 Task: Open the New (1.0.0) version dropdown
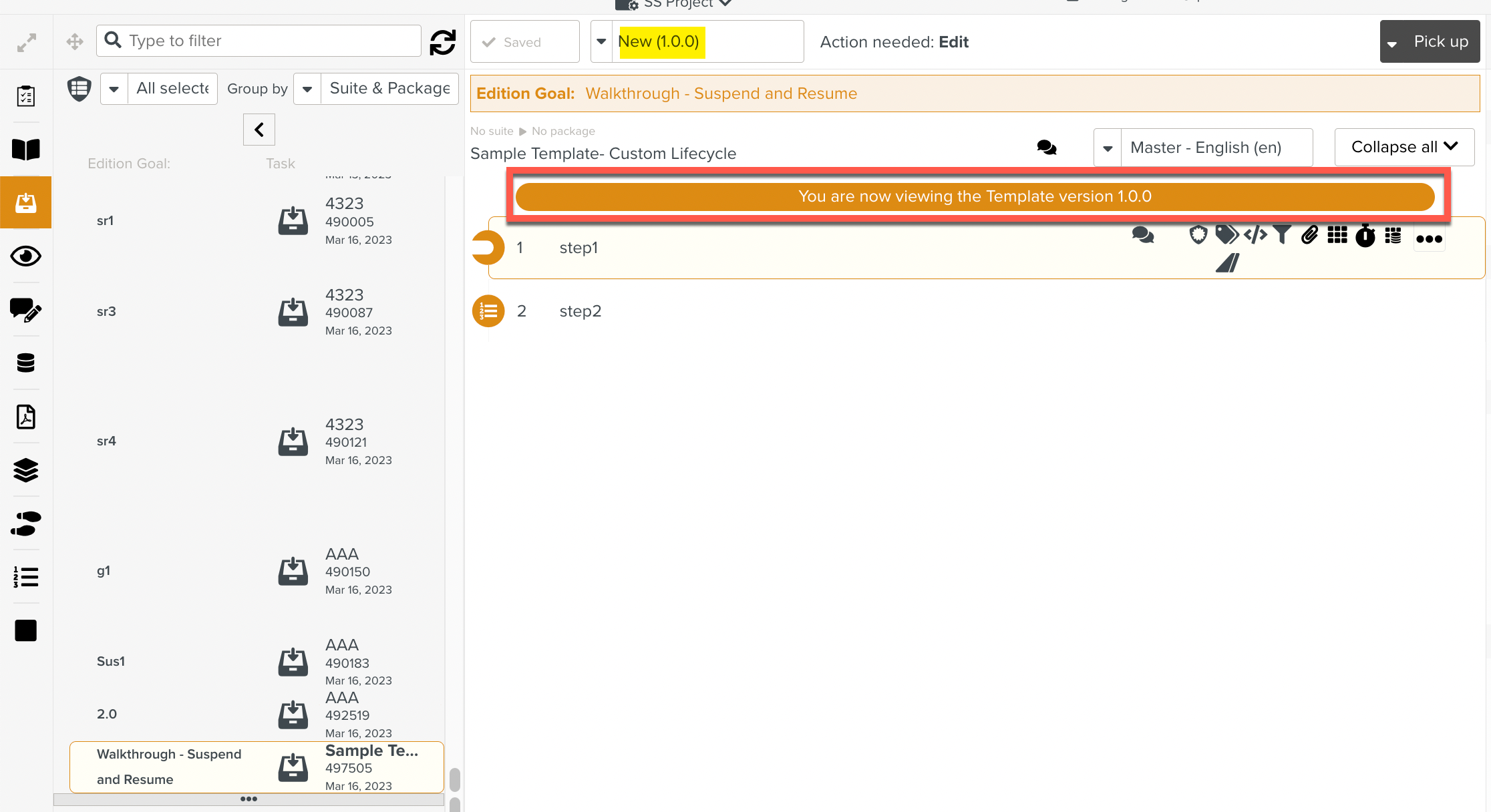[x=601, y=41]
